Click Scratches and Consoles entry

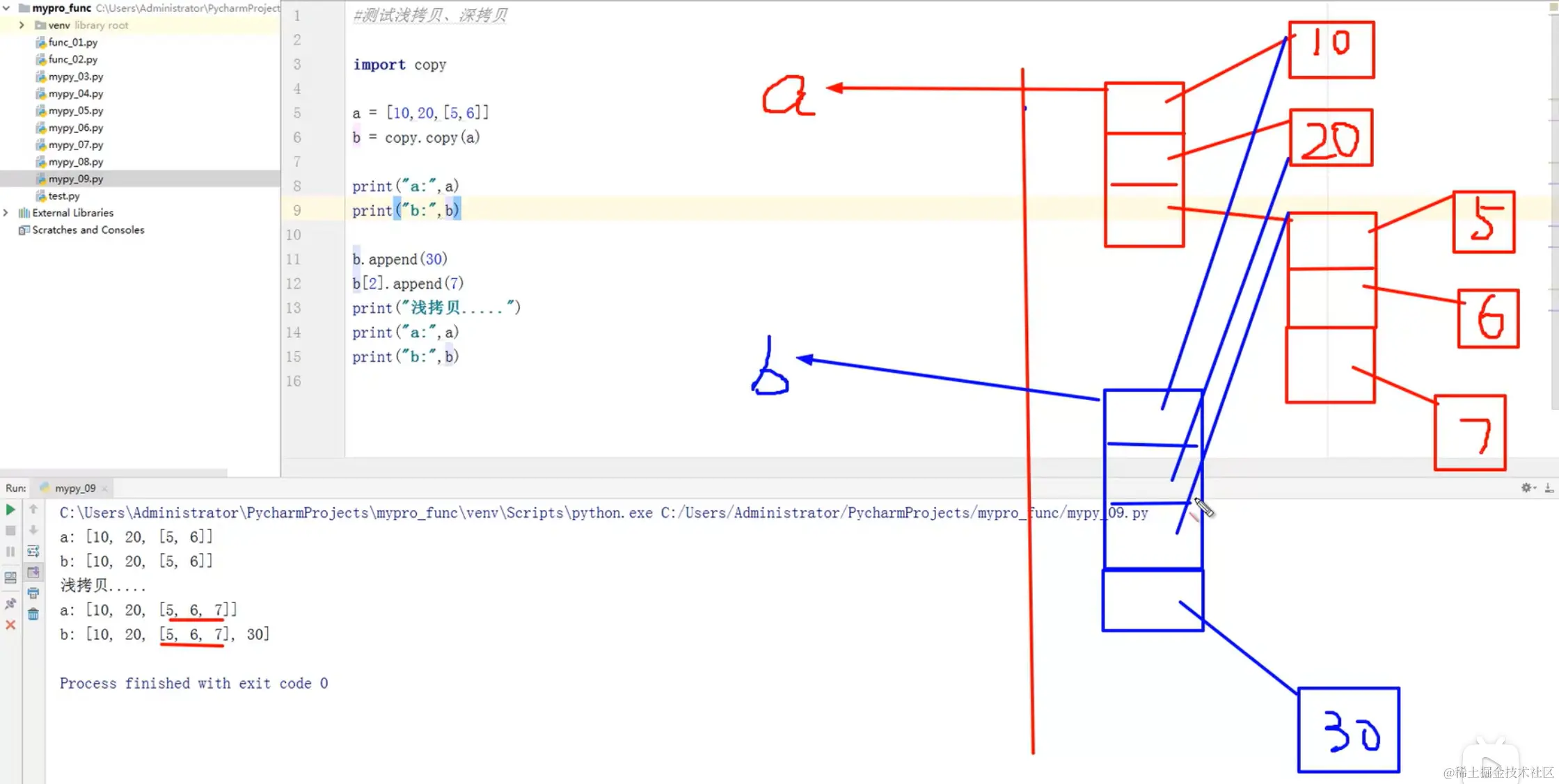[88, 230]
